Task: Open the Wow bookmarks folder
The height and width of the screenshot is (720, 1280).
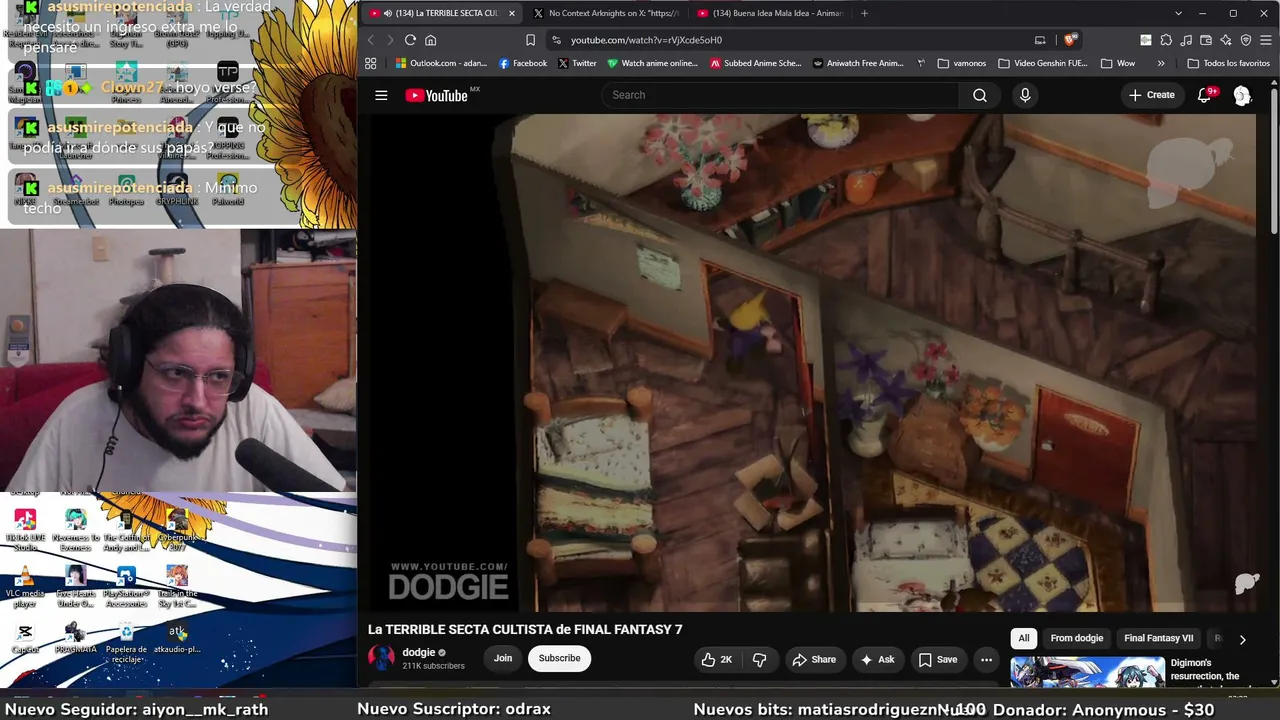Action: tap(1117, 63)
